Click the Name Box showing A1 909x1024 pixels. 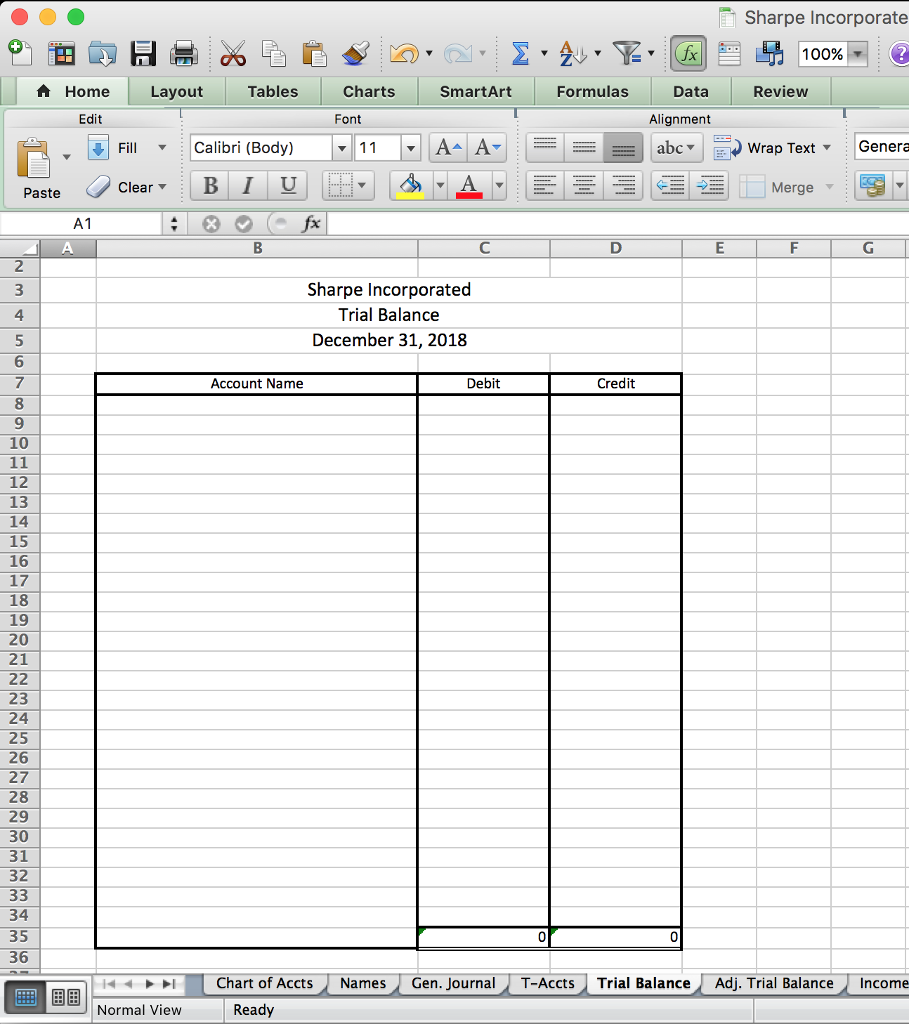[82, 224]
